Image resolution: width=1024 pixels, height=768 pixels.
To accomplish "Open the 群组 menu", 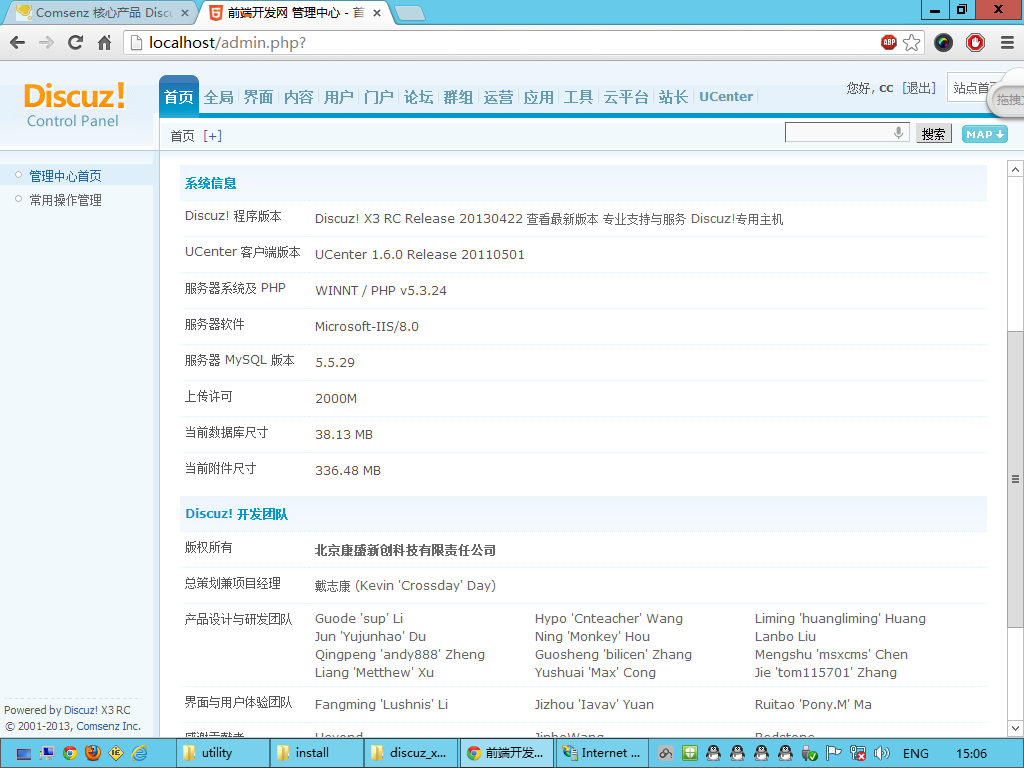I will coord(458,97).
